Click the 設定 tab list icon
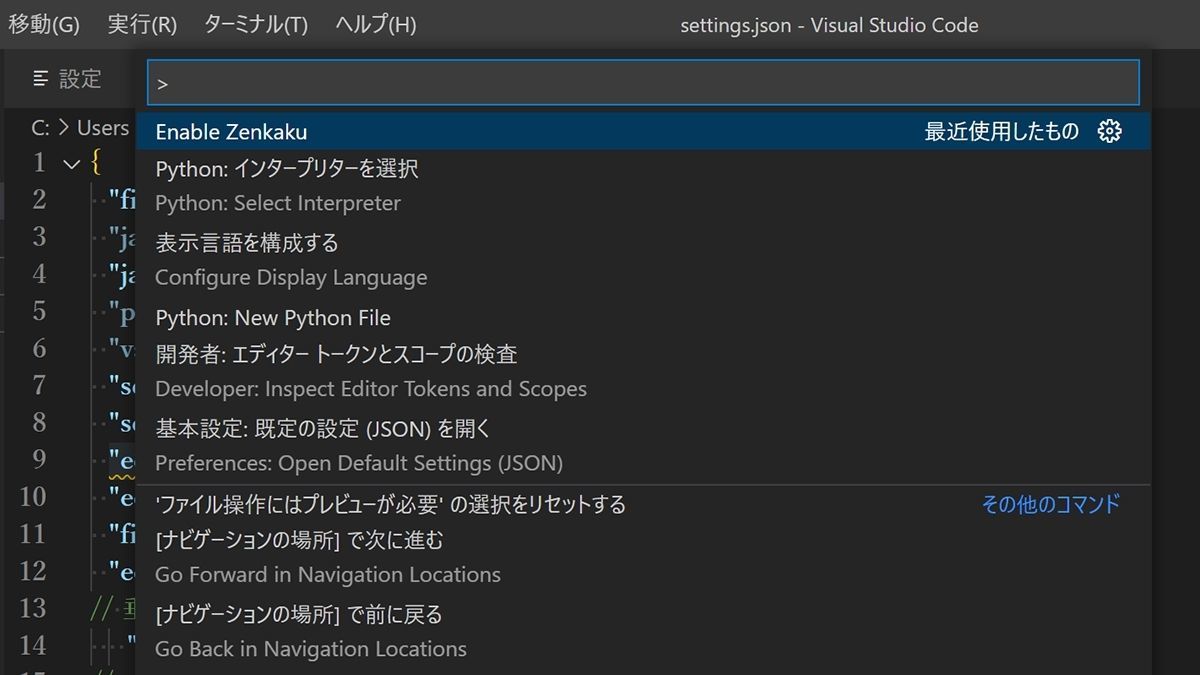Viewport: 1200px width, 675px height. (x=40, y=79)
